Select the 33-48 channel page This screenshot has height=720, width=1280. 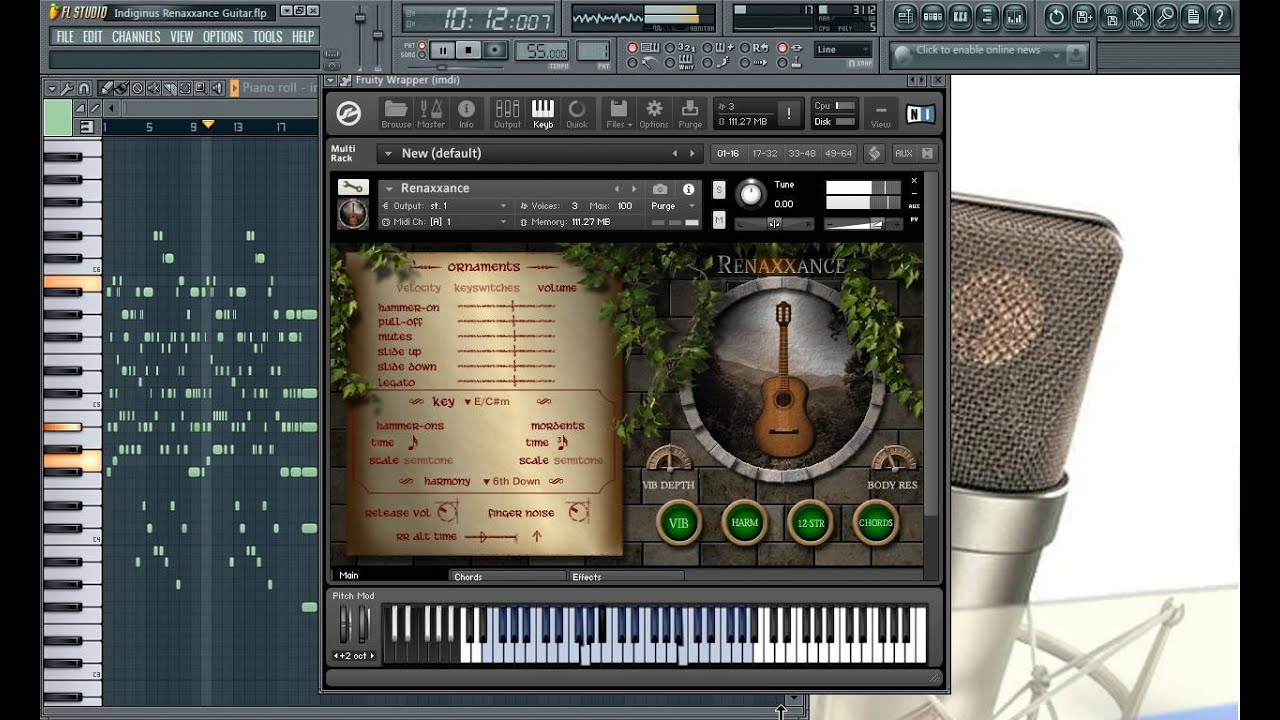802,153
